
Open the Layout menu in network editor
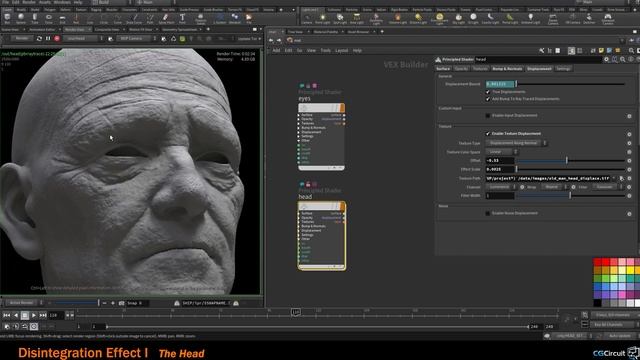(x=342, y=50)
